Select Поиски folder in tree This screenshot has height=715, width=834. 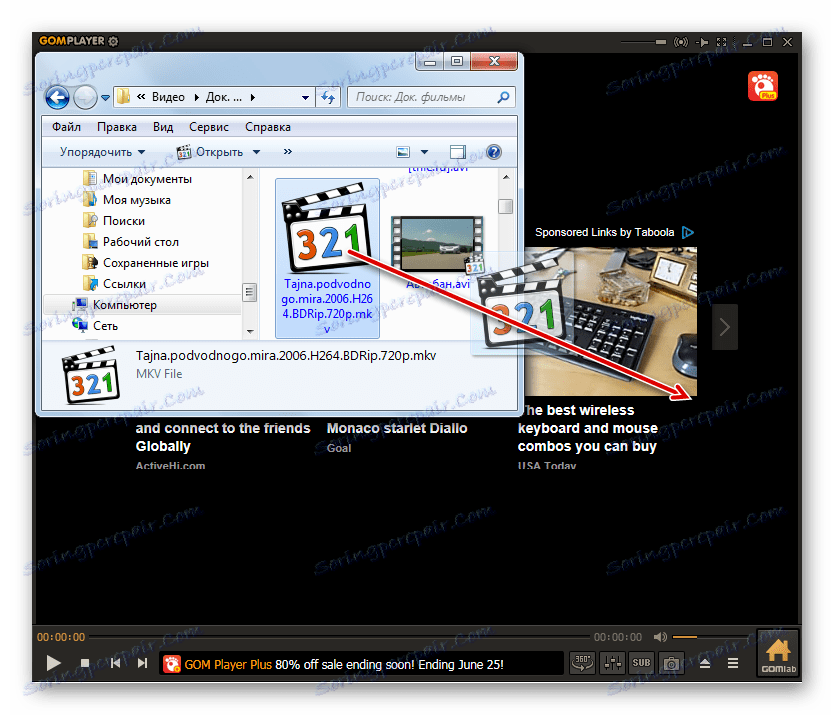pos(124,221)
